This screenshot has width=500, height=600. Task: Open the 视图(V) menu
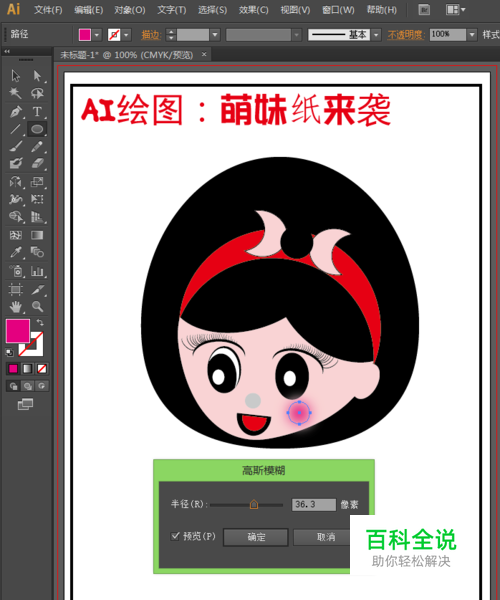pos(295,10)
